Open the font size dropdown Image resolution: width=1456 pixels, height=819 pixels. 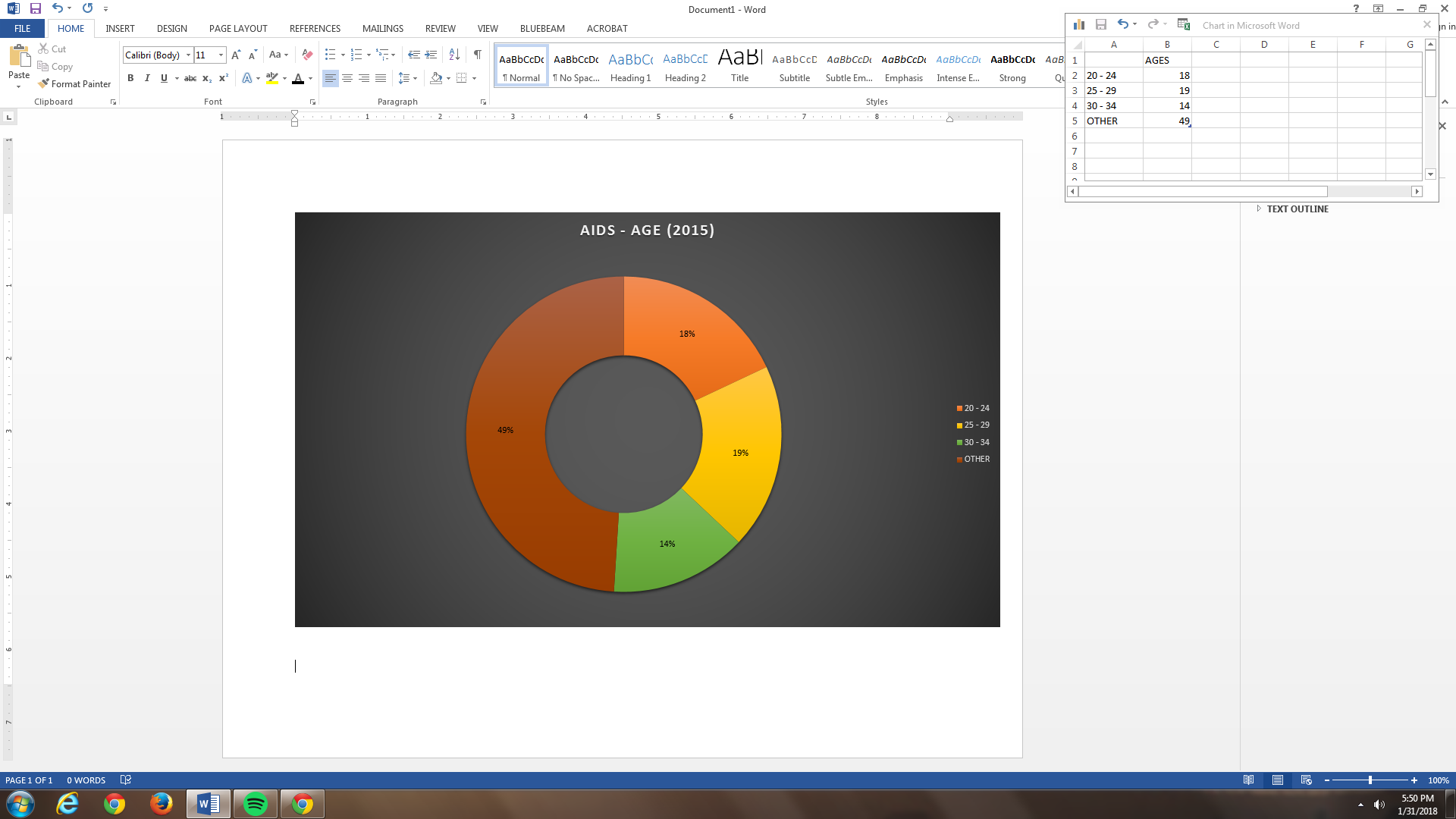[221, 55]
